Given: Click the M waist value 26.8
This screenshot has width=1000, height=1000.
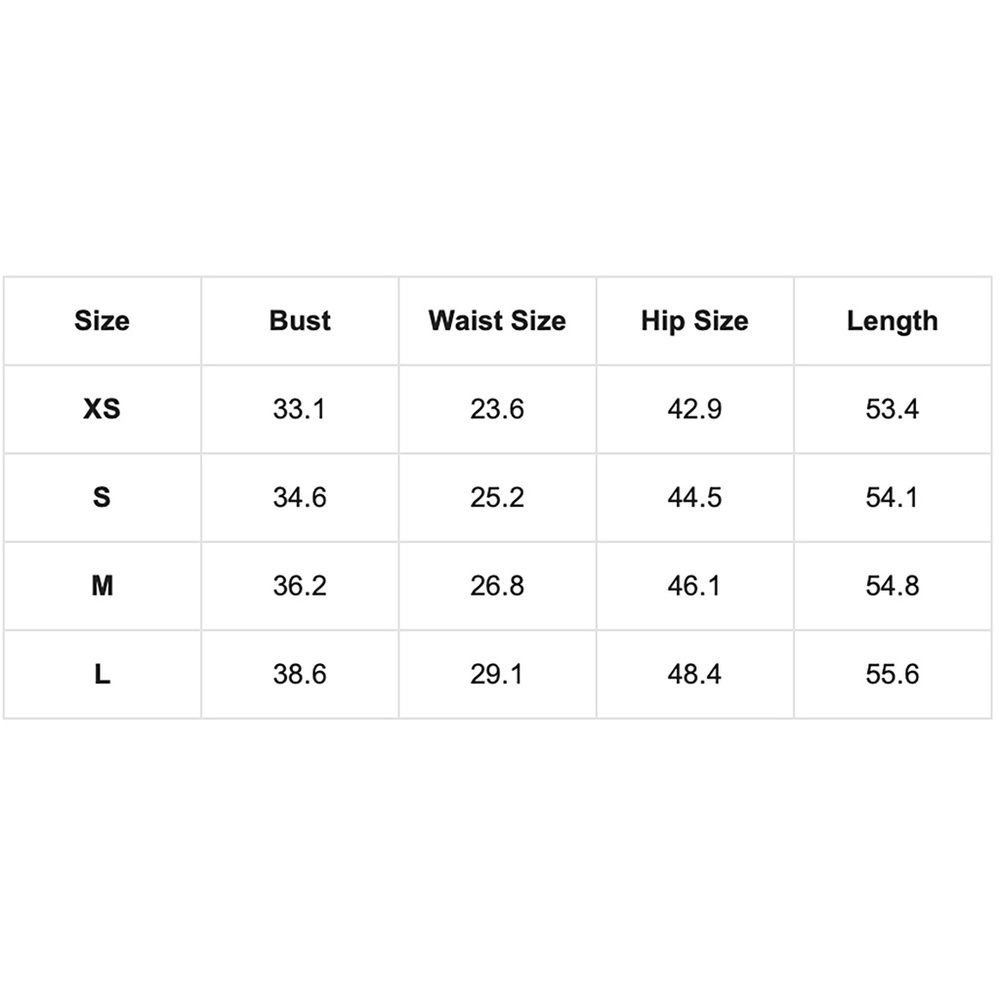Looking at the screenshot, I should click(497, 585).
